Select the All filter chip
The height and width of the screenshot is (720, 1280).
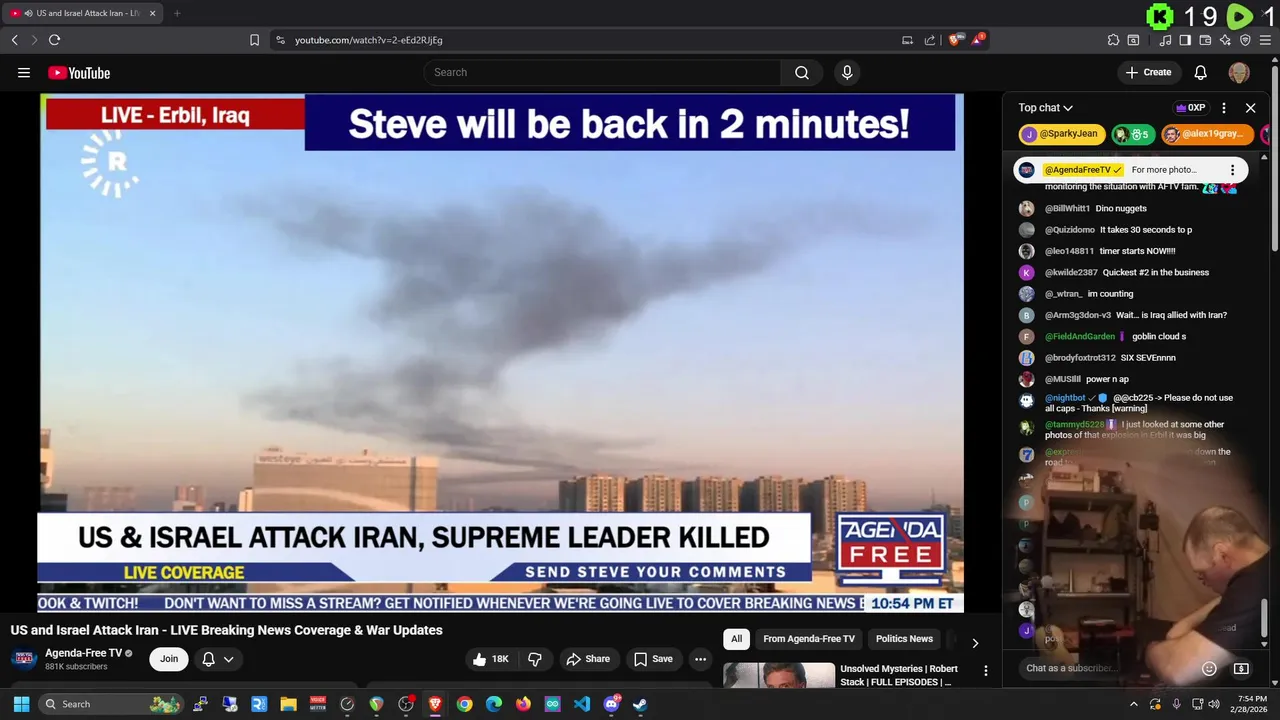click(736, 639)
